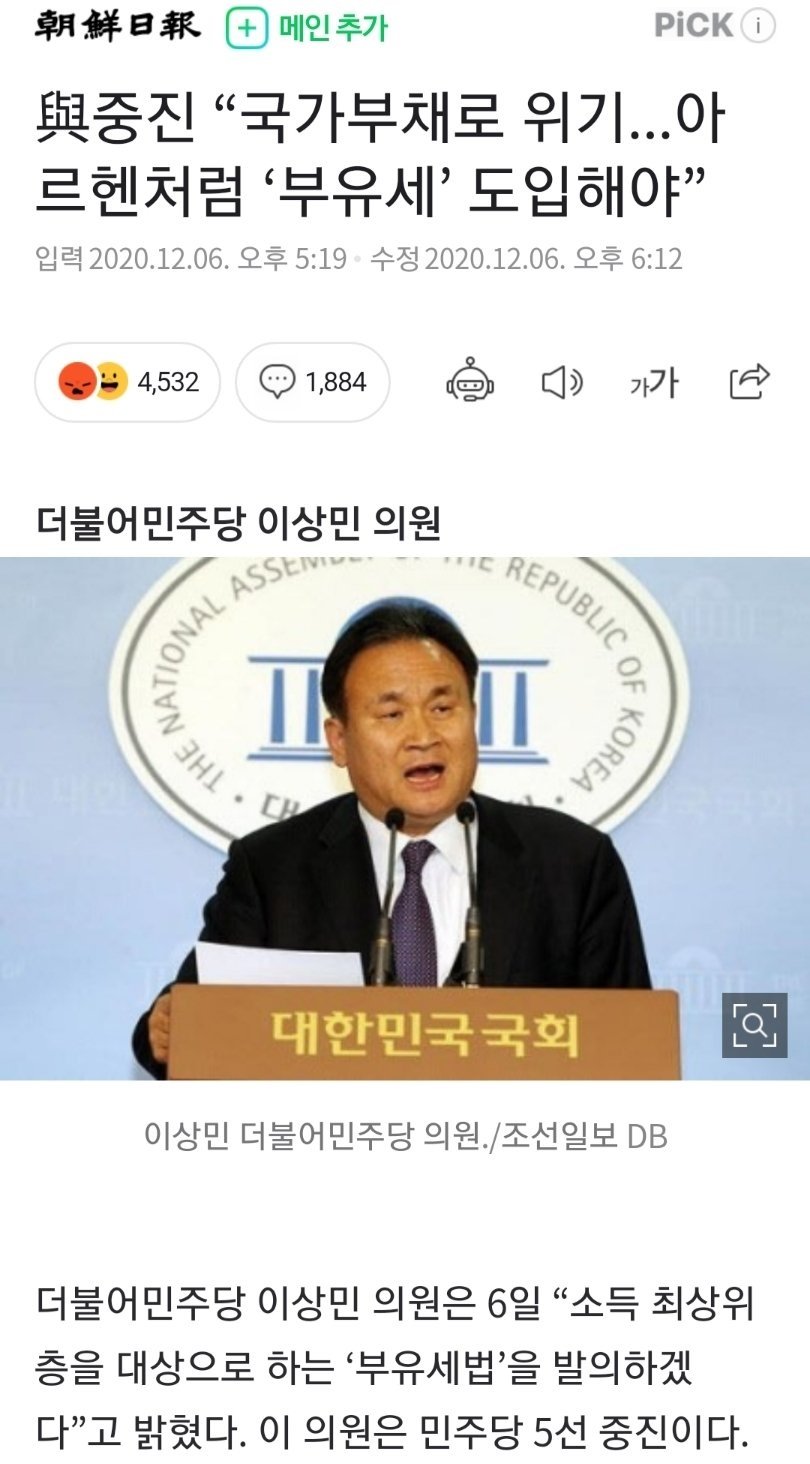Tap the subheading 더불어민주당 이상민 의원
Image resolution: width=810 pixels, height=1464 pixels.
pyautogui.click(x=238, y=523)
